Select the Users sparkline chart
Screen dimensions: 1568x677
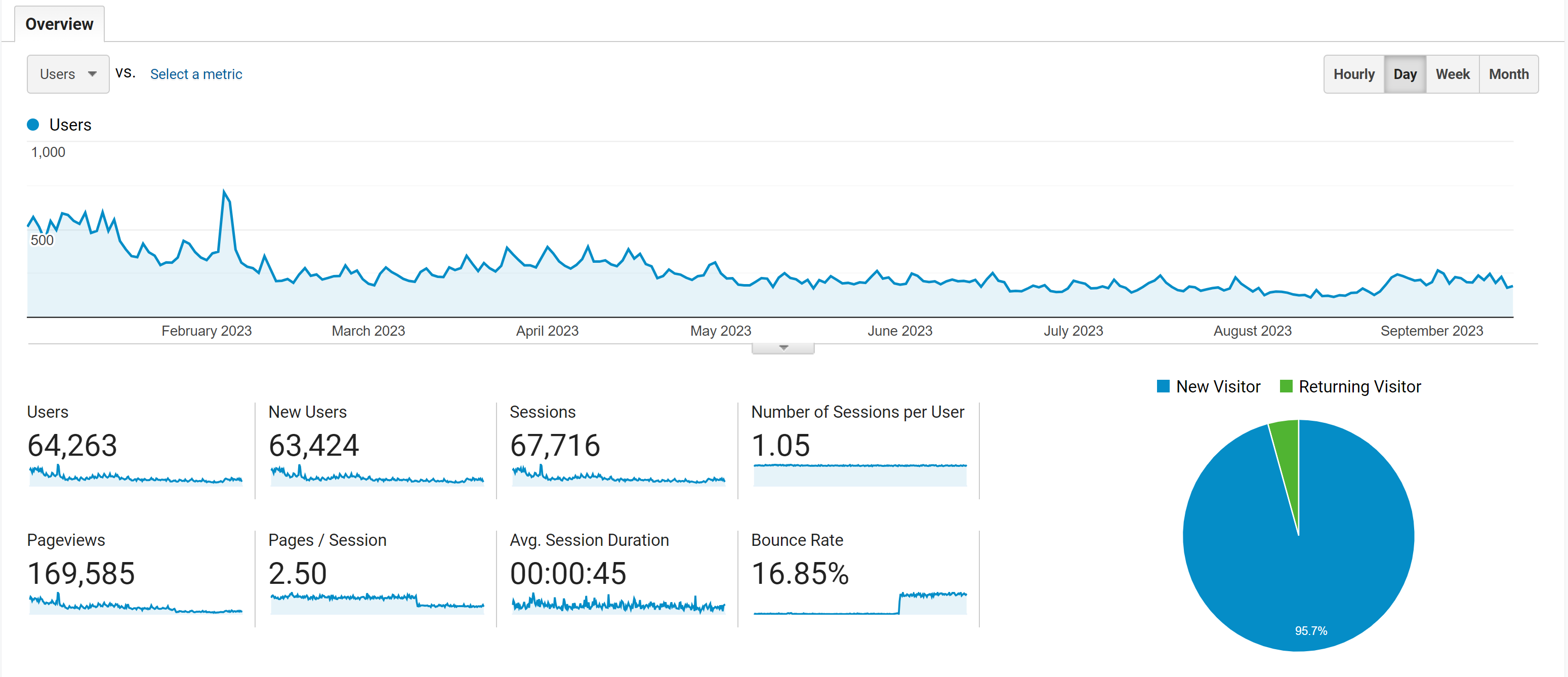point(135,475)
